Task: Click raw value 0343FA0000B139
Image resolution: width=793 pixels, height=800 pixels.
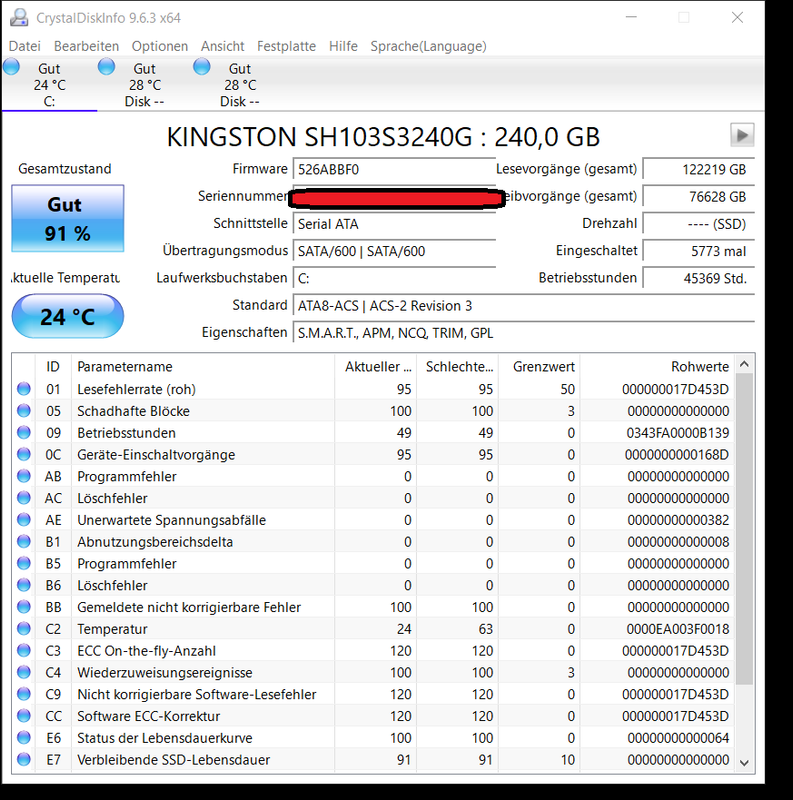Action: click(678, 433)
